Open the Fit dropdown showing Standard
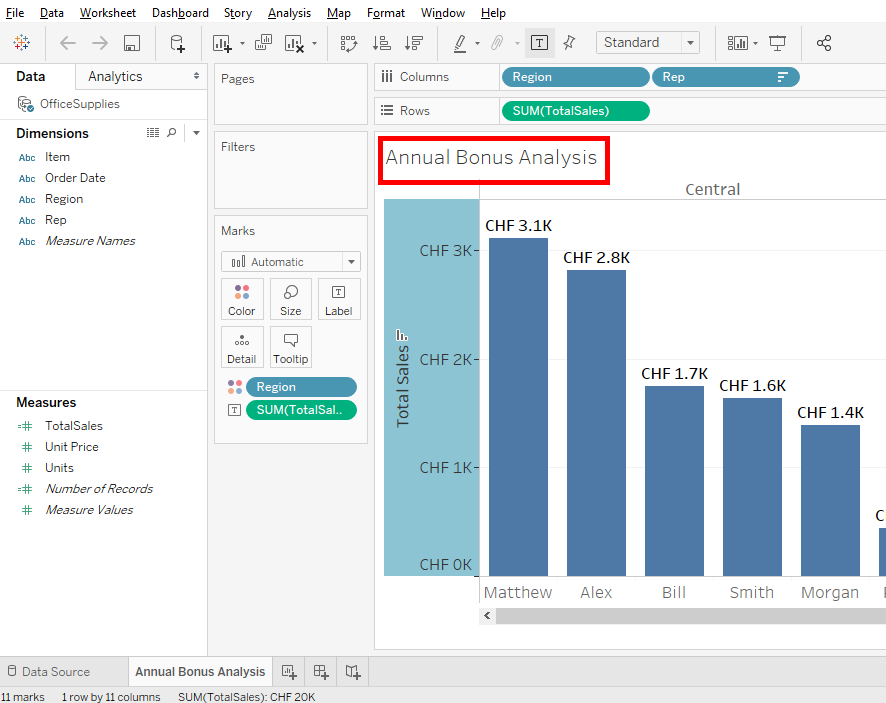This screenshot has width=886, height=703. coord(647,42)
